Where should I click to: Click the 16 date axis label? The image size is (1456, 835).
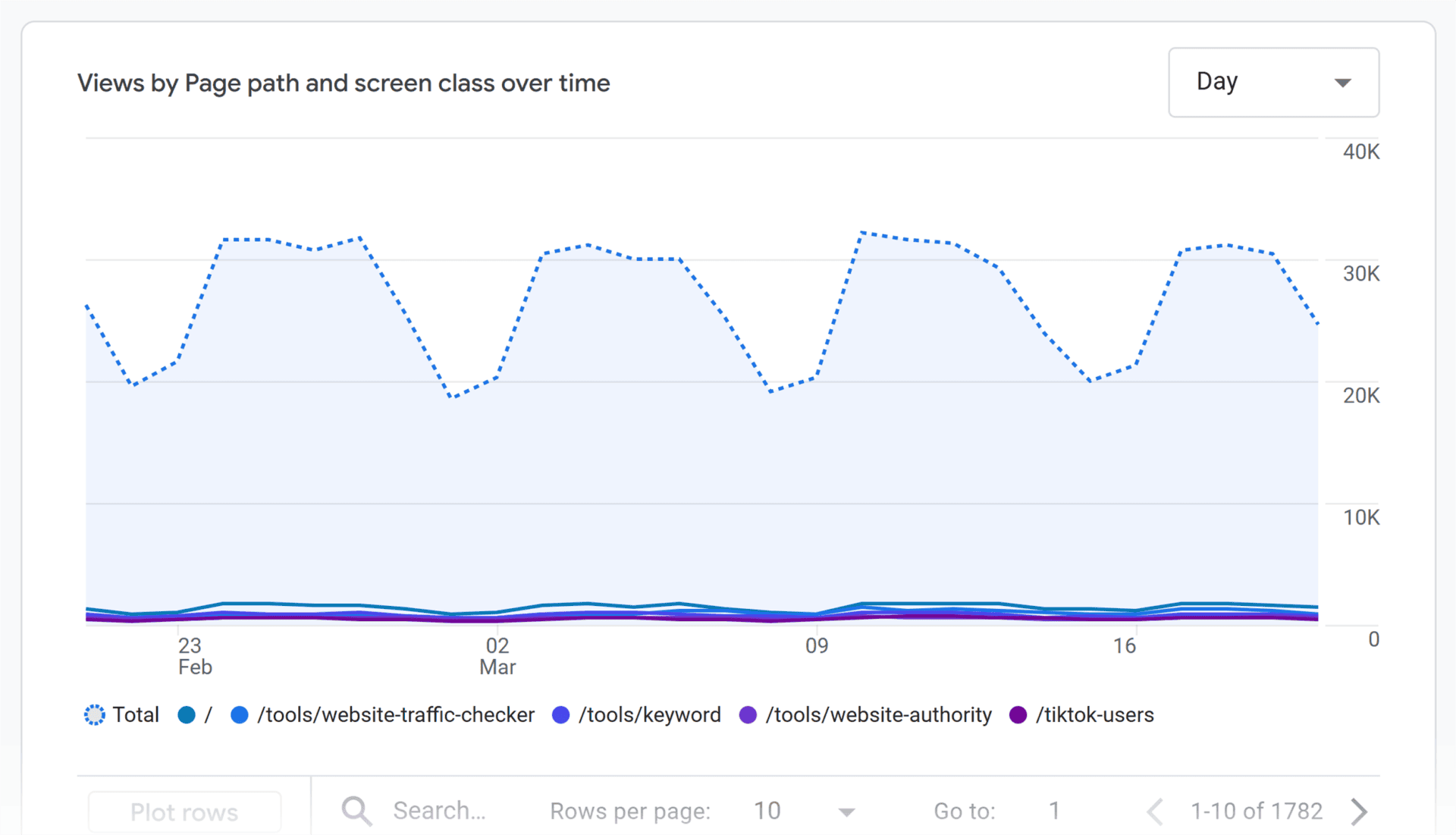point(1124,645)
